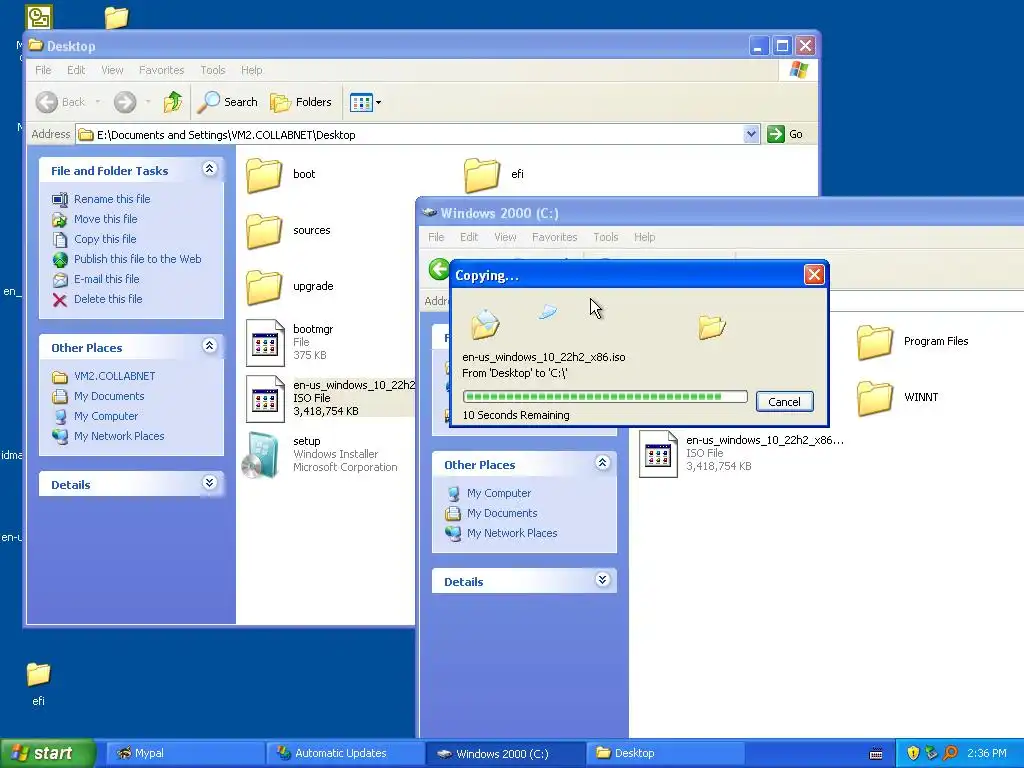Screen dimensions: 1024x768
Task: Open Tools menu in Windows 2000 (C:) window
Action: [x=605, y=237]
